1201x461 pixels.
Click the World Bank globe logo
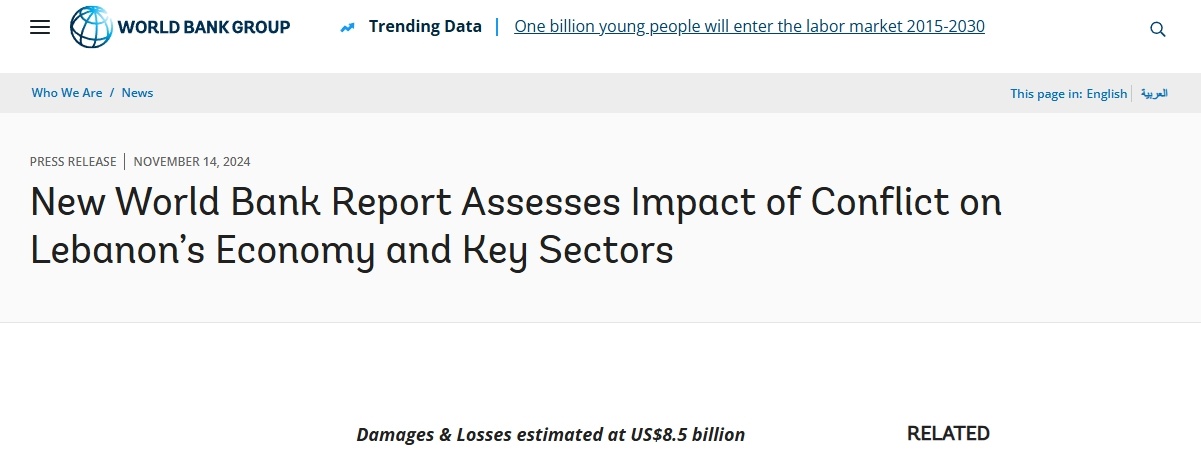[91, 27]
